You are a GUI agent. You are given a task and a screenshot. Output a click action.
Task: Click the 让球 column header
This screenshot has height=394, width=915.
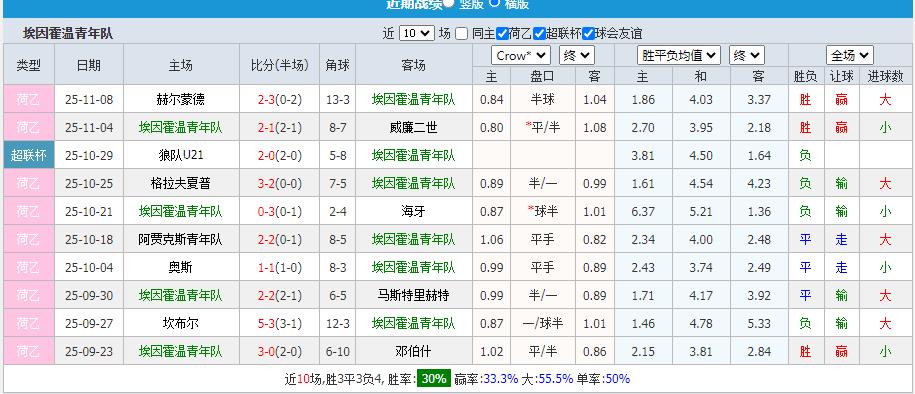pos(841,76)
